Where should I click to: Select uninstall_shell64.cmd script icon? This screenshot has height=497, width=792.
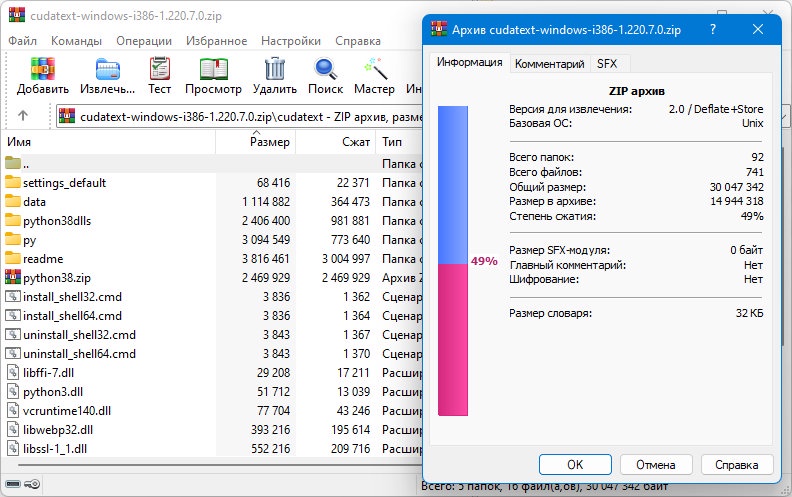[x=13, y=354]
